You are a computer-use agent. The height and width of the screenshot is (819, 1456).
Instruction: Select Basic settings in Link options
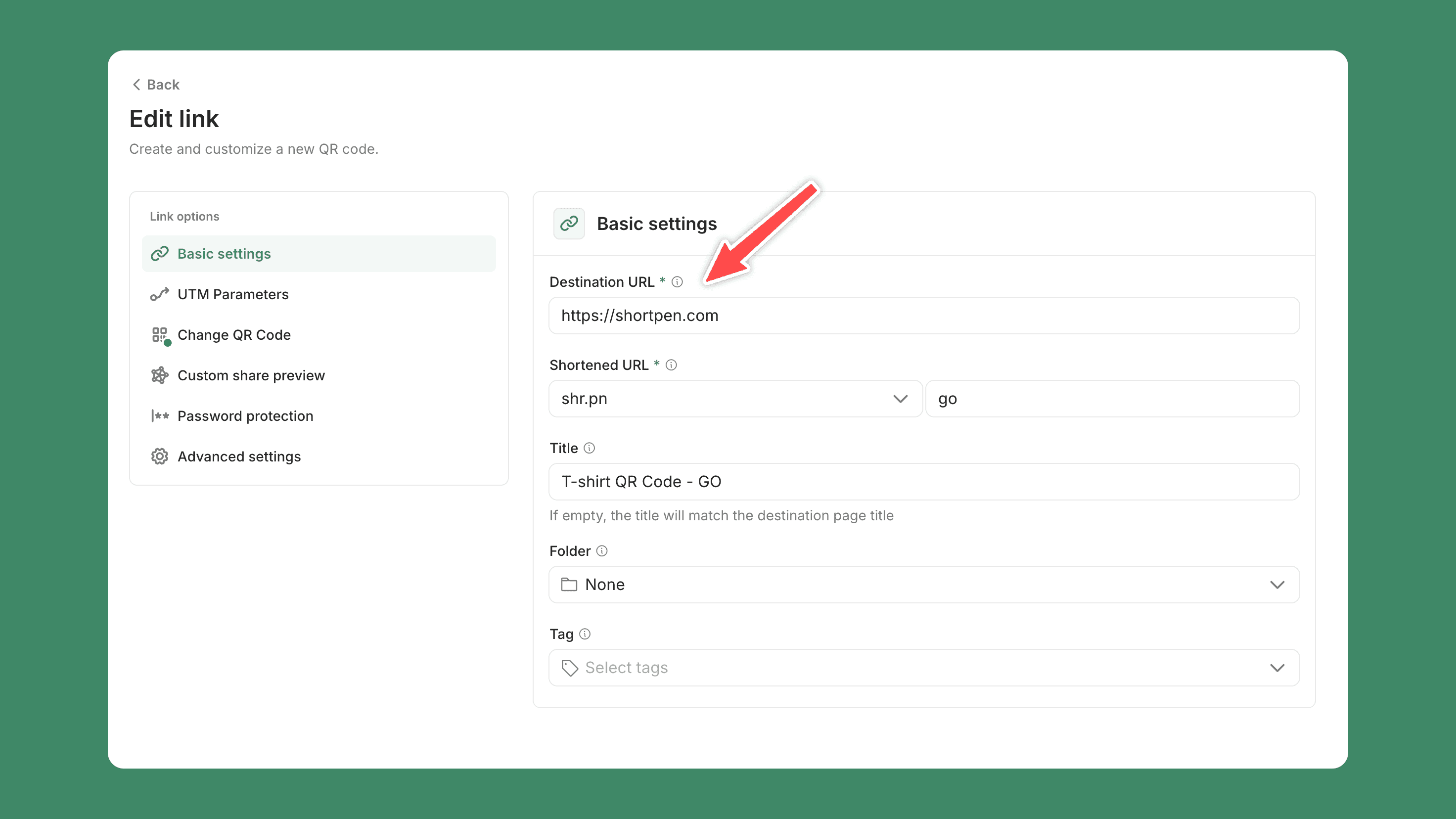point(224,254)
